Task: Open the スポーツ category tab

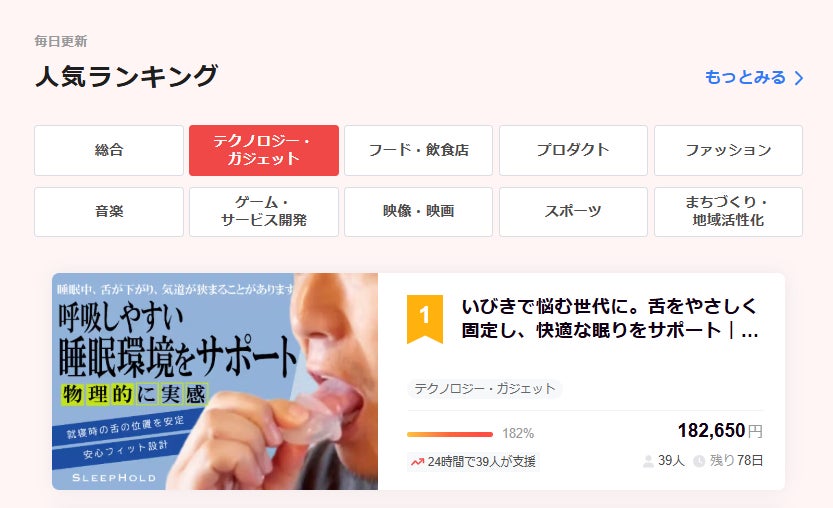Action: click(573, 211)
